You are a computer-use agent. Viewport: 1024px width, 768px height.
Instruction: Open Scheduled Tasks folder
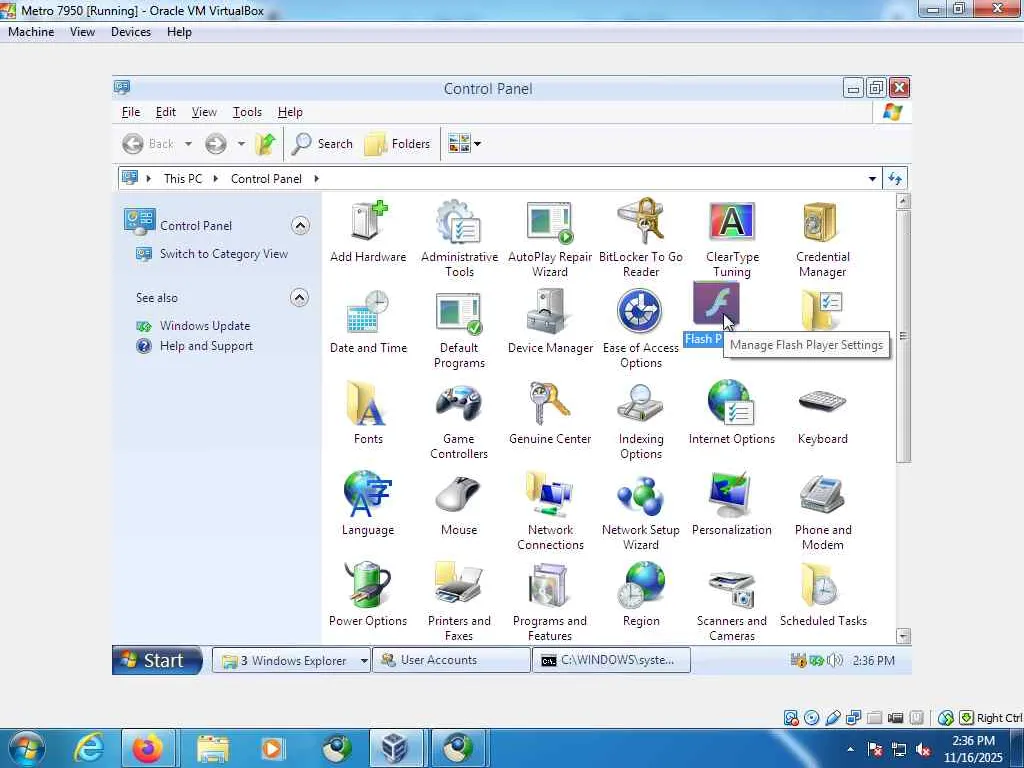[x=823, y=595]
